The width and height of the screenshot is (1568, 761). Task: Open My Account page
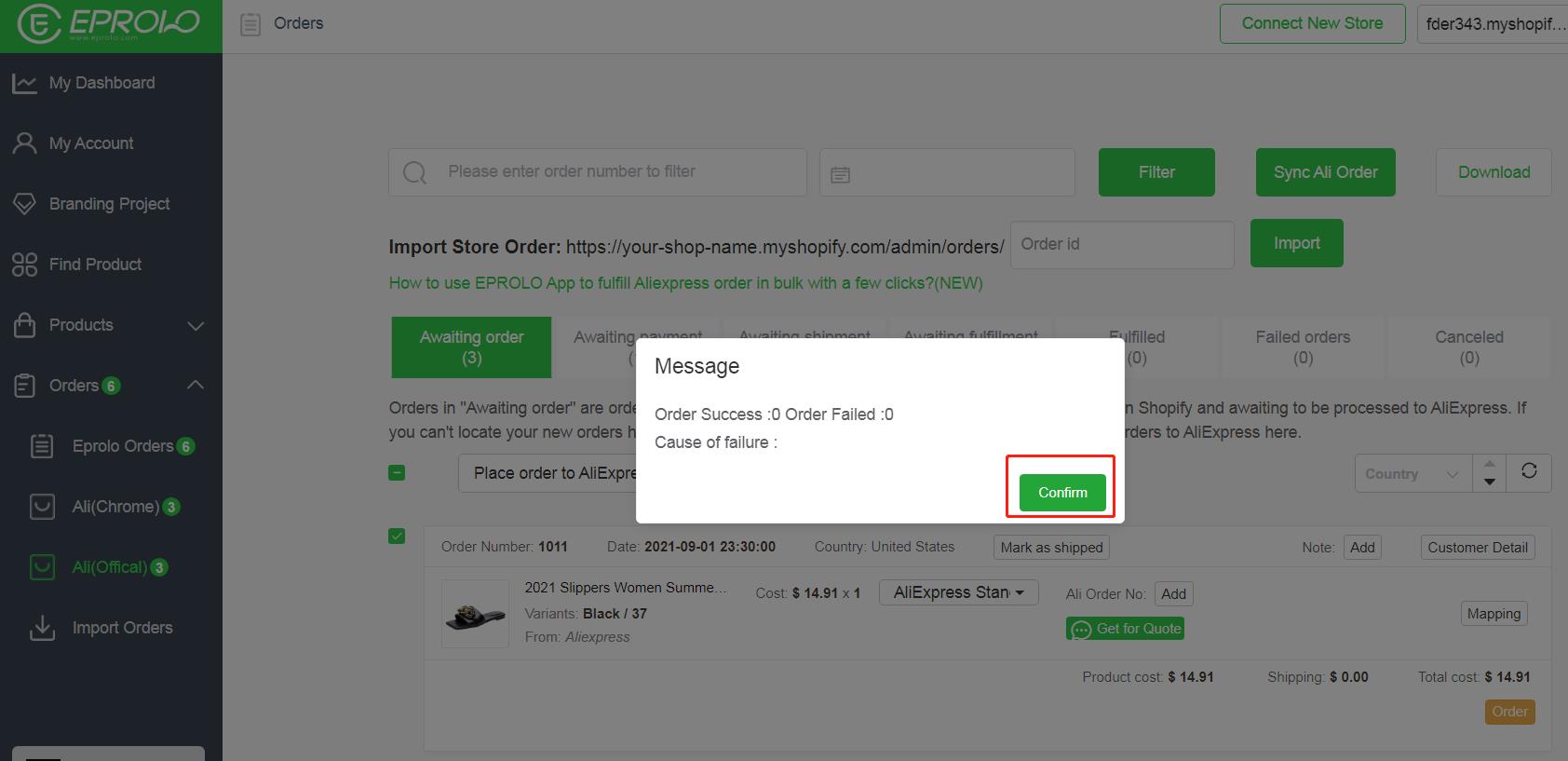(91, 143)
